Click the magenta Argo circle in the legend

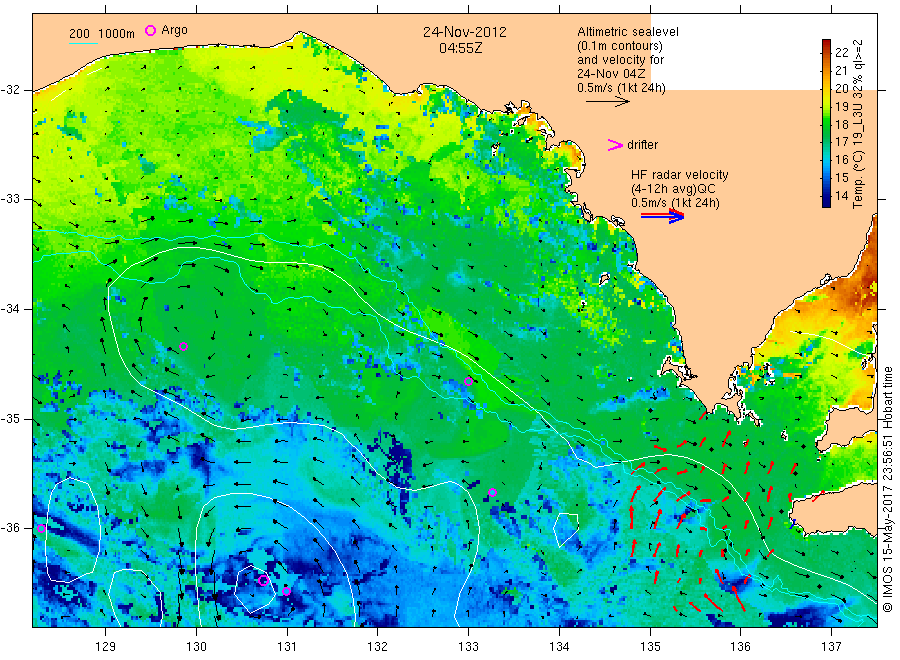coord(150,30)
